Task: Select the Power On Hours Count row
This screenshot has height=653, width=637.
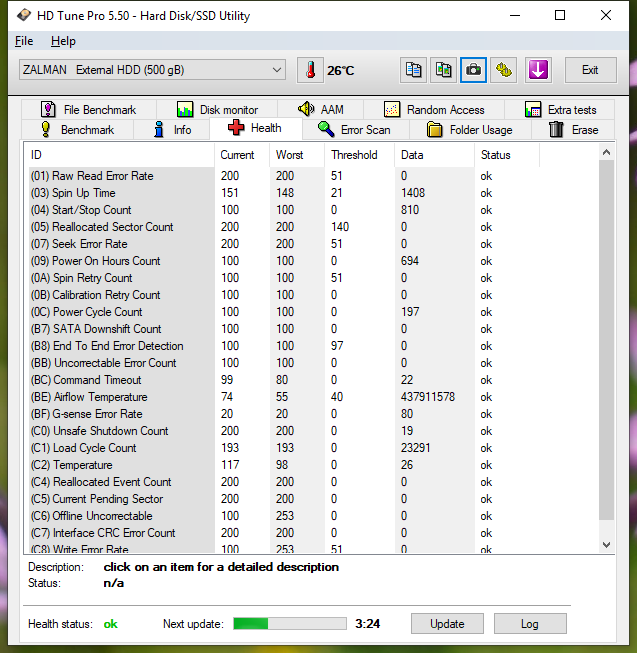Action: (x=283, y=261)
